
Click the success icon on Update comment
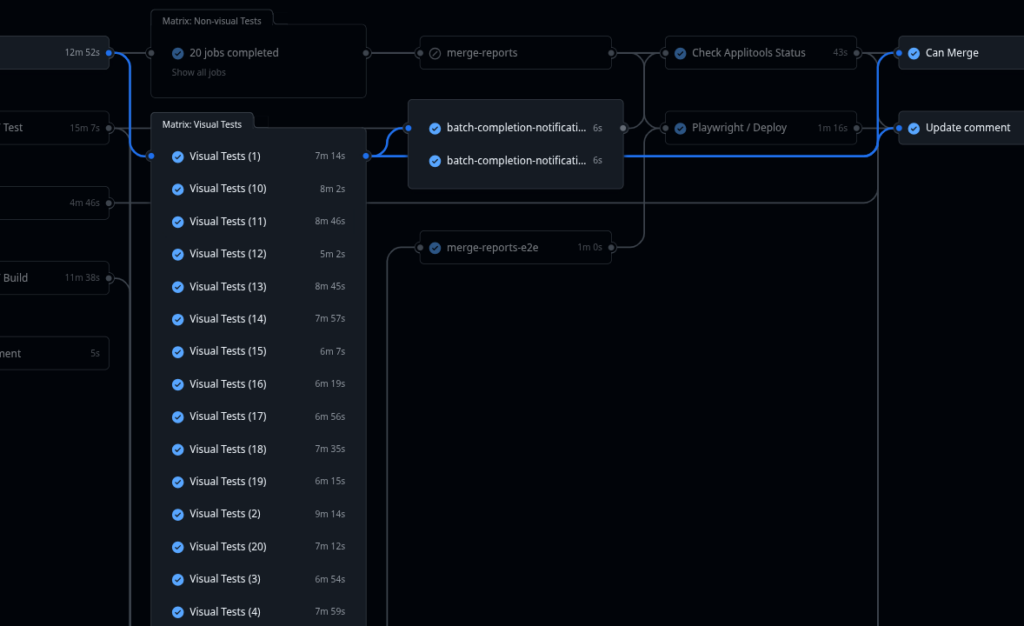[914, 129]
